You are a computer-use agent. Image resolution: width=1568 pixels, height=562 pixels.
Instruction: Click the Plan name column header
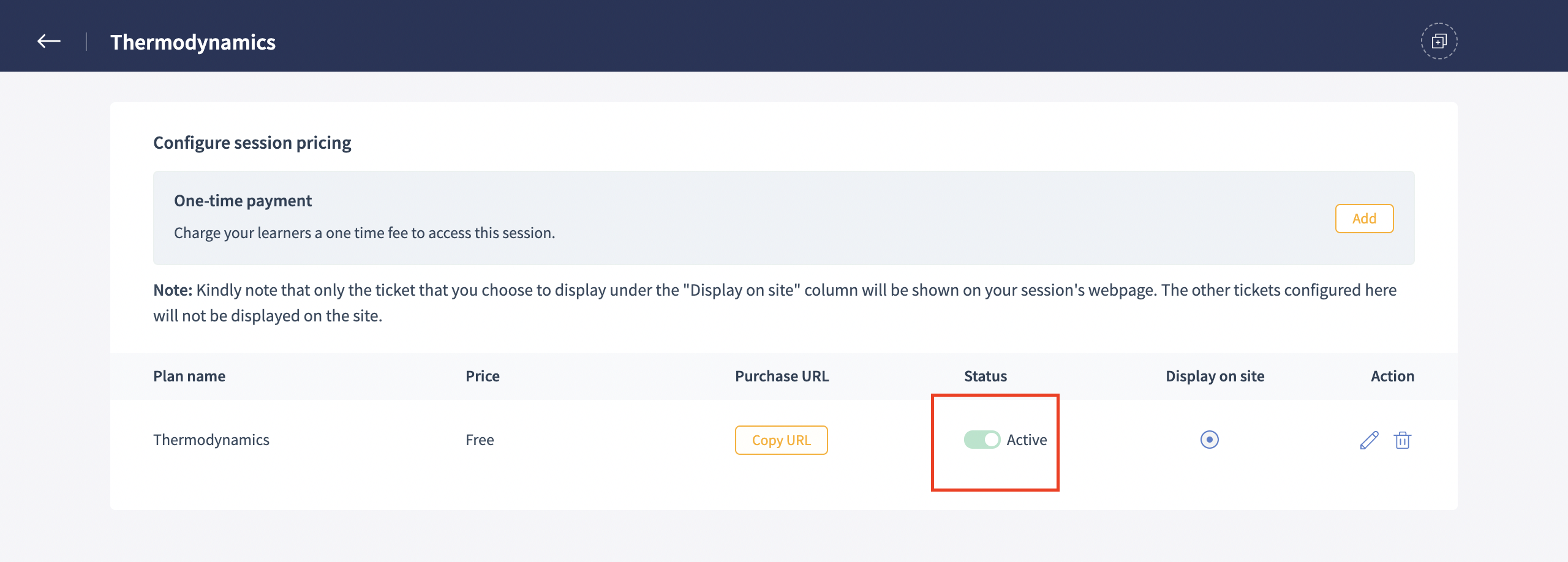[189, 376]
